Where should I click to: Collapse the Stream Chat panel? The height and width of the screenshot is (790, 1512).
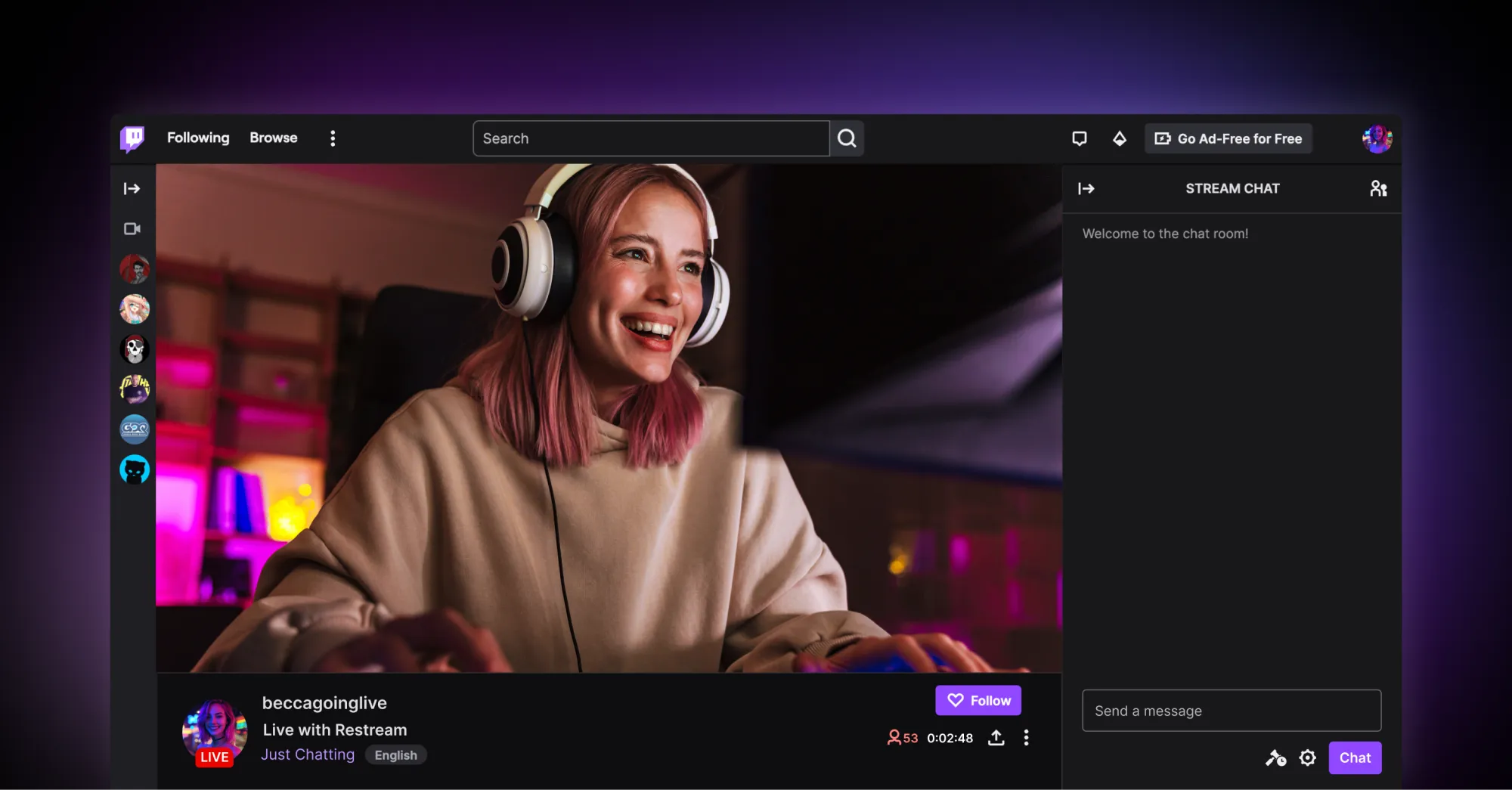pyautogui.click(x=1086, y=188)
